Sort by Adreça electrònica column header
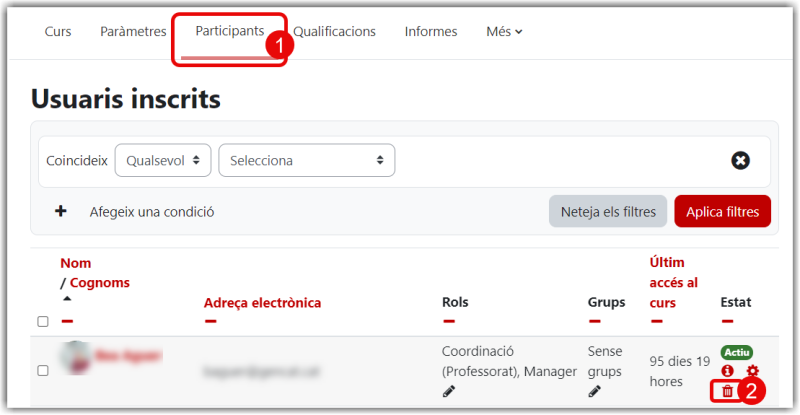 [x=262, y=303]
